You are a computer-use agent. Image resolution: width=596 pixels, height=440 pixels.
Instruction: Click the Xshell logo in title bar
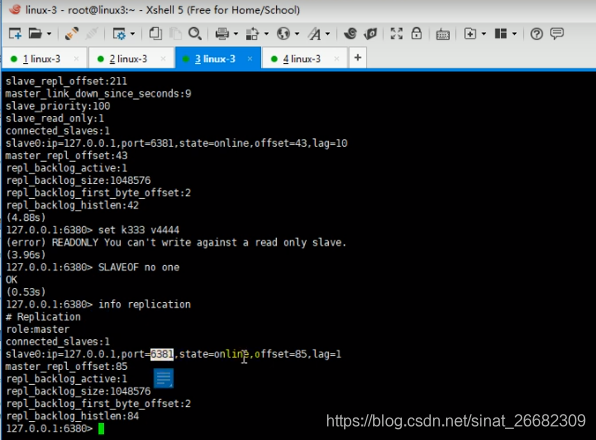[x=15, y=9]
